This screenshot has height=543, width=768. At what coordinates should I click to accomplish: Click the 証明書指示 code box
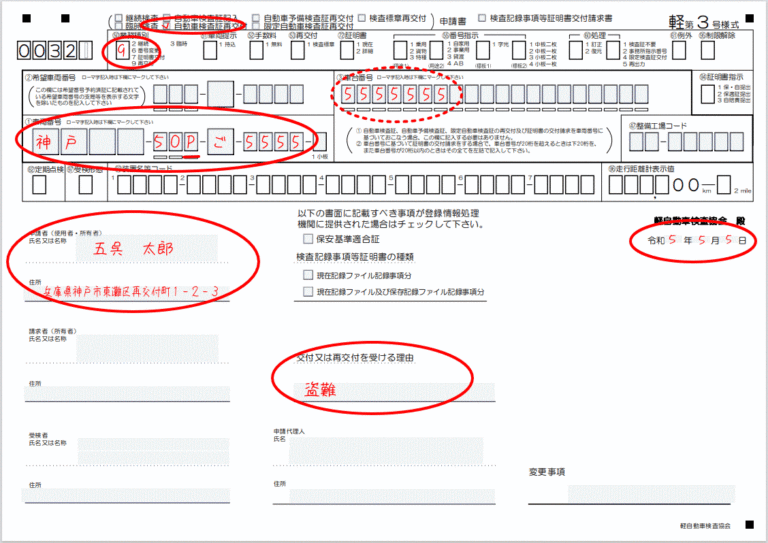point(707,94)
